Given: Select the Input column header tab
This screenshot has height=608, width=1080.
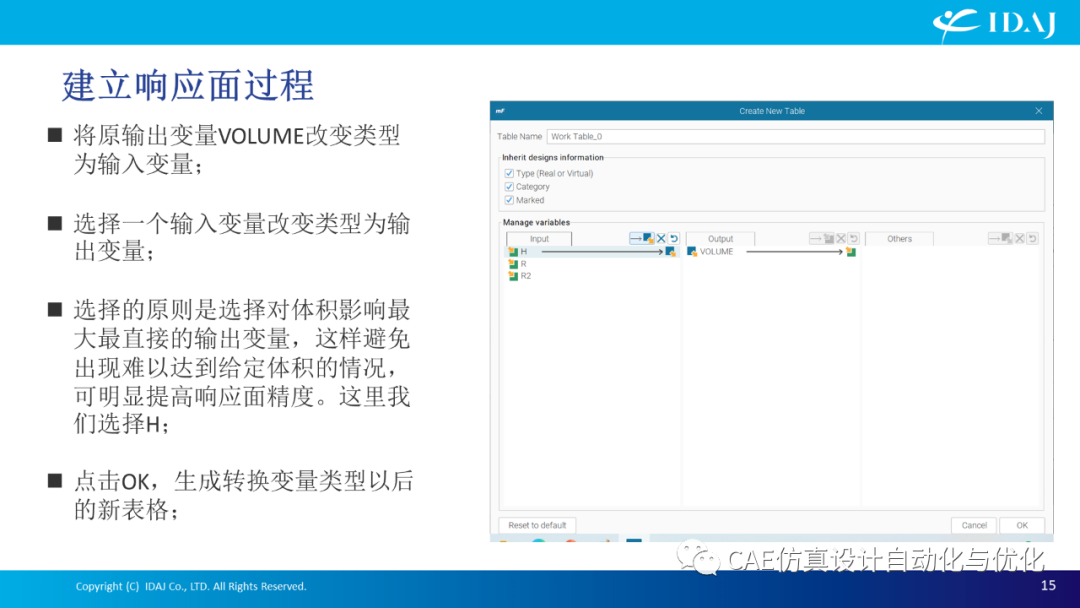Looking at the screenshot, I should 539,239.
